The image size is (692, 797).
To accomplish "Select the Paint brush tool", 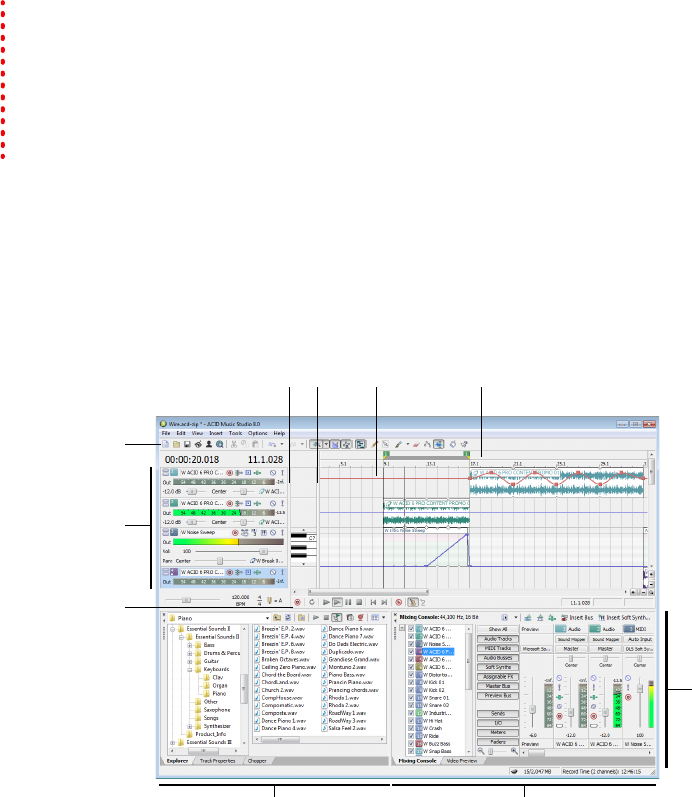I will tap(399, 444).
